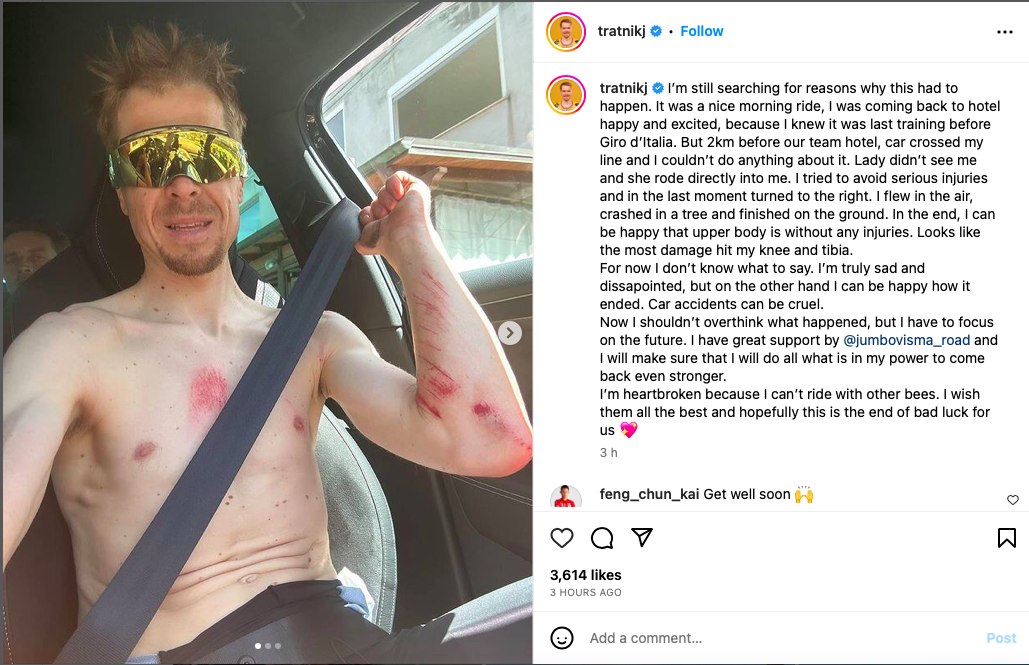Save post with bookmark icon
The image size is (1029, 665).
coord(1007,538)
